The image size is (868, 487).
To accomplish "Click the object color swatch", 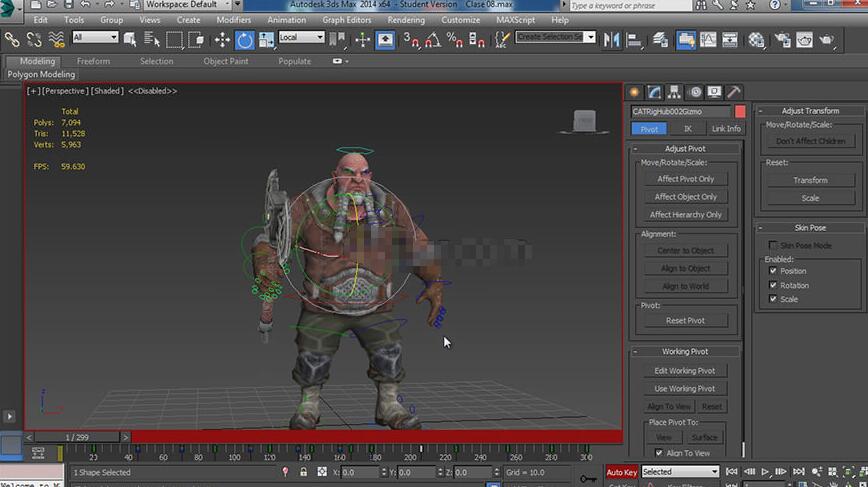I will tap(740, 111).
